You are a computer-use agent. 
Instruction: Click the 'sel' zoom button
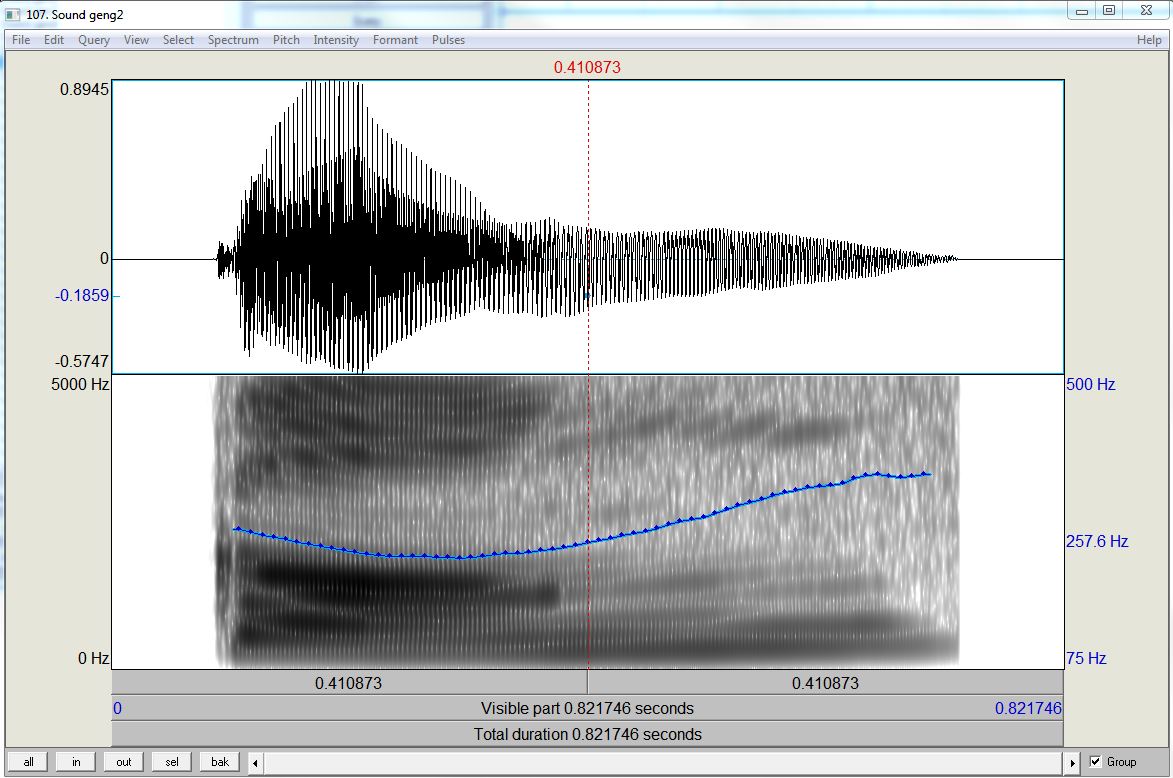click(171, 762)
